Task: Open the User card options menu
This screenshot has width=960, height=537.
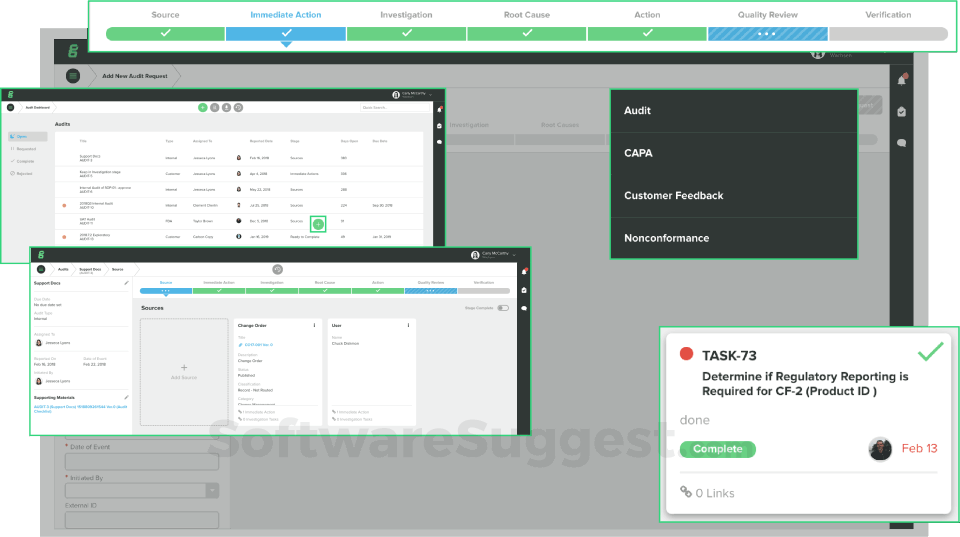Action: point(408,326)
